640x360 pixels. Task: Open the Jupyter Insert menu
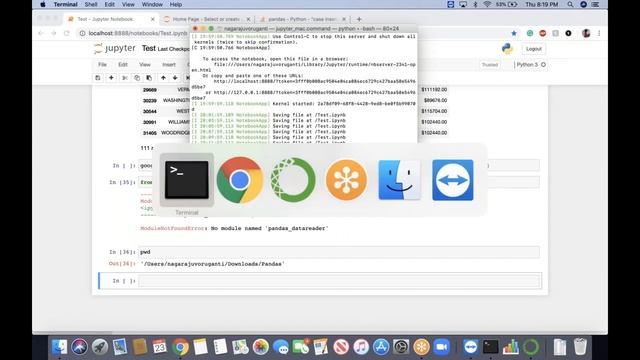[x=169, y=64]
